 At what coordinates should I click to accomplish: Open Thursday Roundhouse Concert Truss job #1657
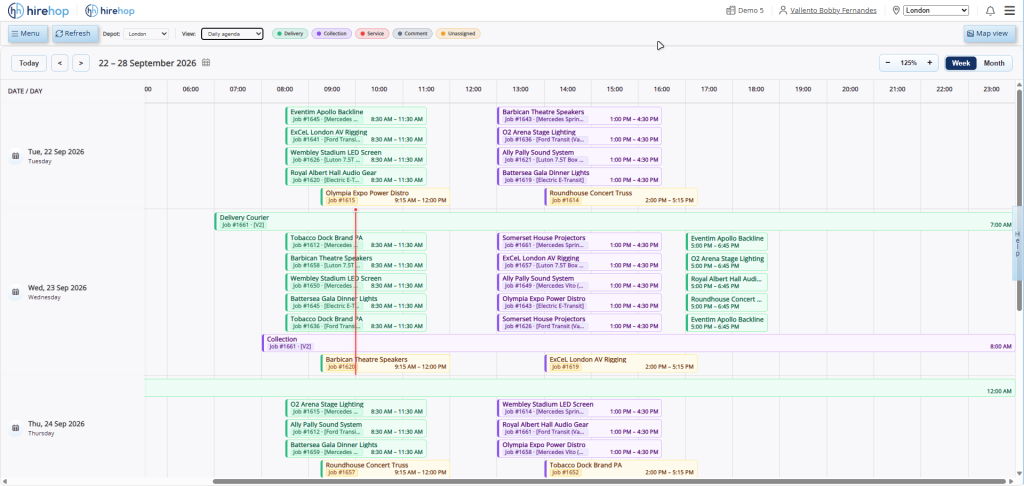(x=385, y=469)
